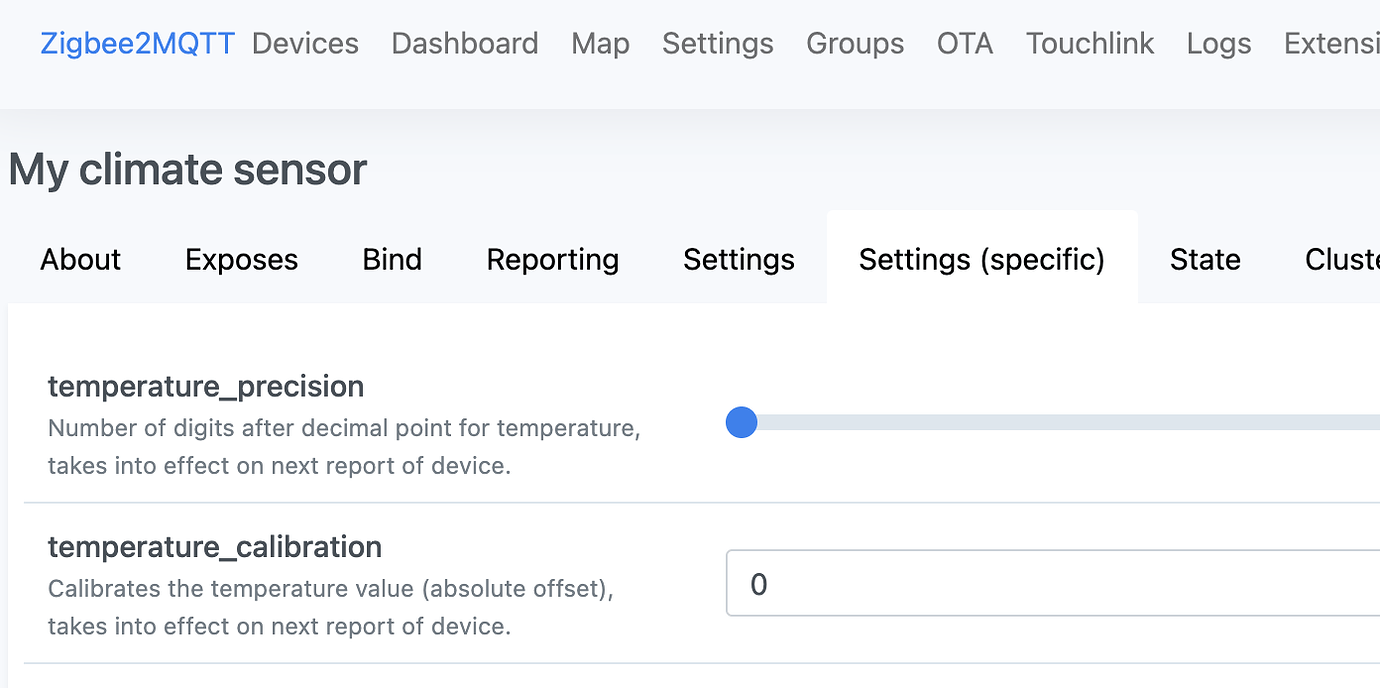Open the network Map view
This screenshot has width=1380, height=688.
(600, 43)
